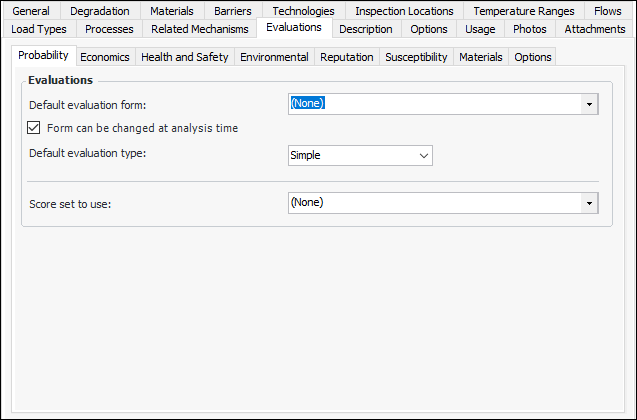This screenshot has width=637, height=420.
Task: Toggle 'Form can be changed at analysis time' checkbox
Action: 34,128
